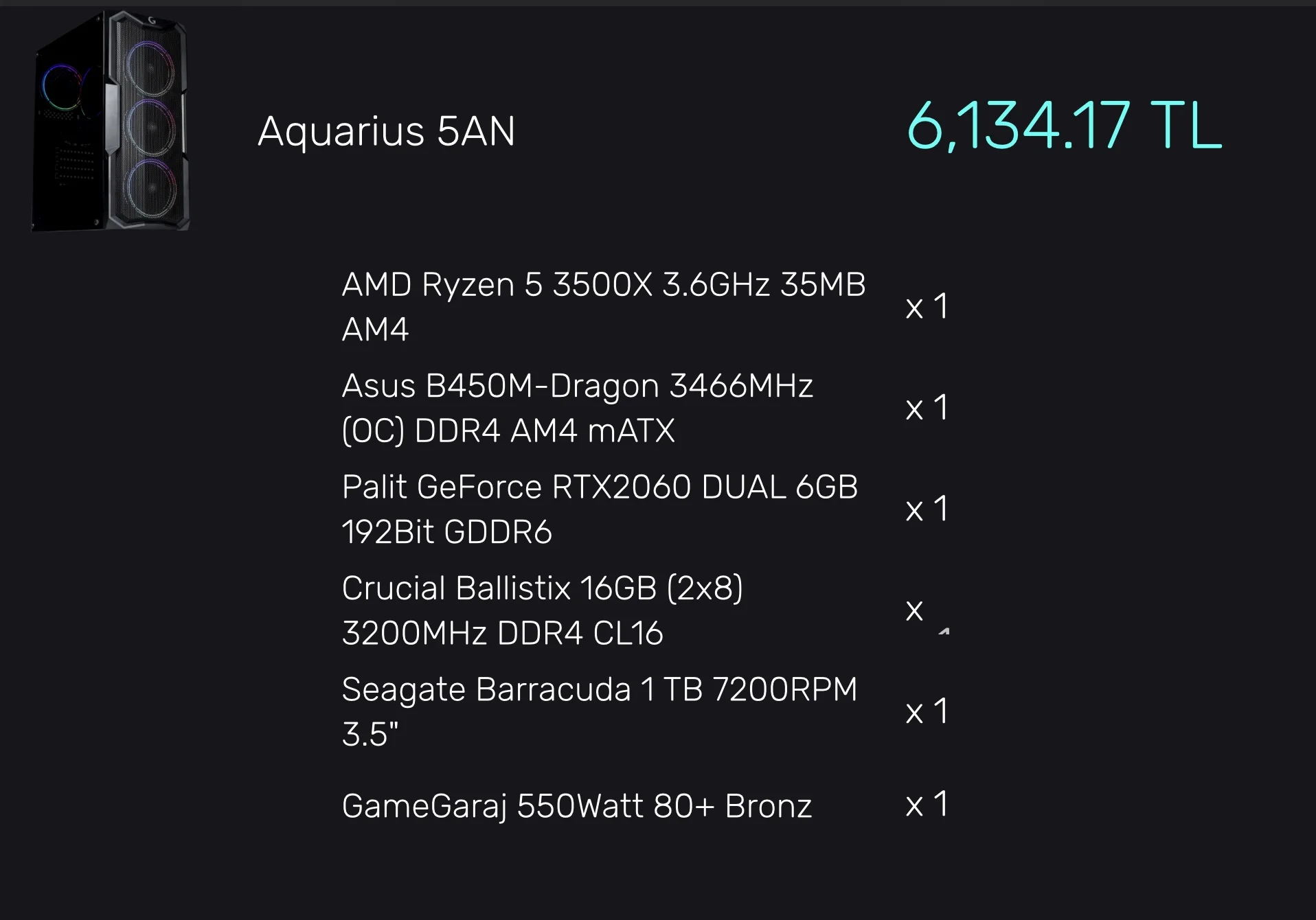The image size is (1316, 920).
Task: Click quantity marker beside Crucial Ballistix RAM
Action: 927,612
